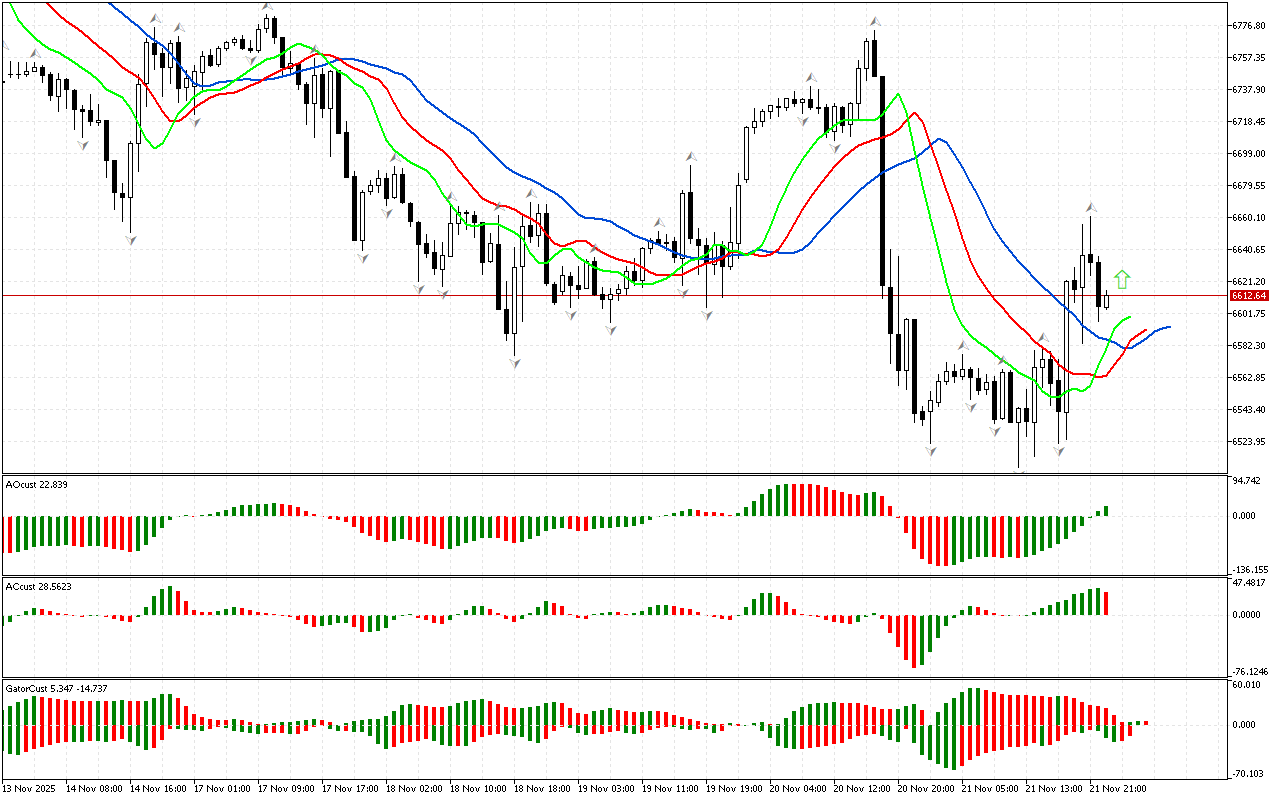Click down fractal below the 20 Nov 20:00 low
1280x800 pixels.
pyautogui.click(x=931, y=452)
